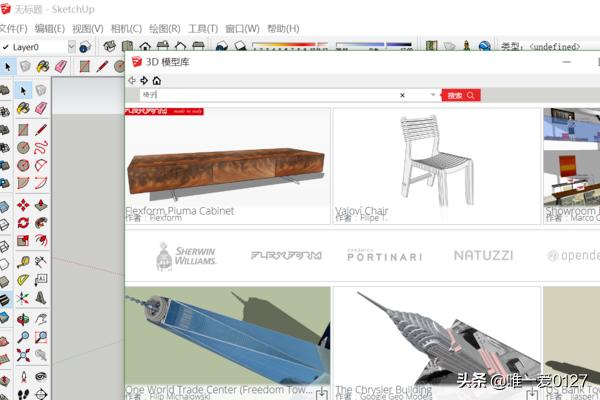The width and height of the screenshot is (600, 400).
Task: Open the 相机(C) menu
Action: click(x=126, y=29)
